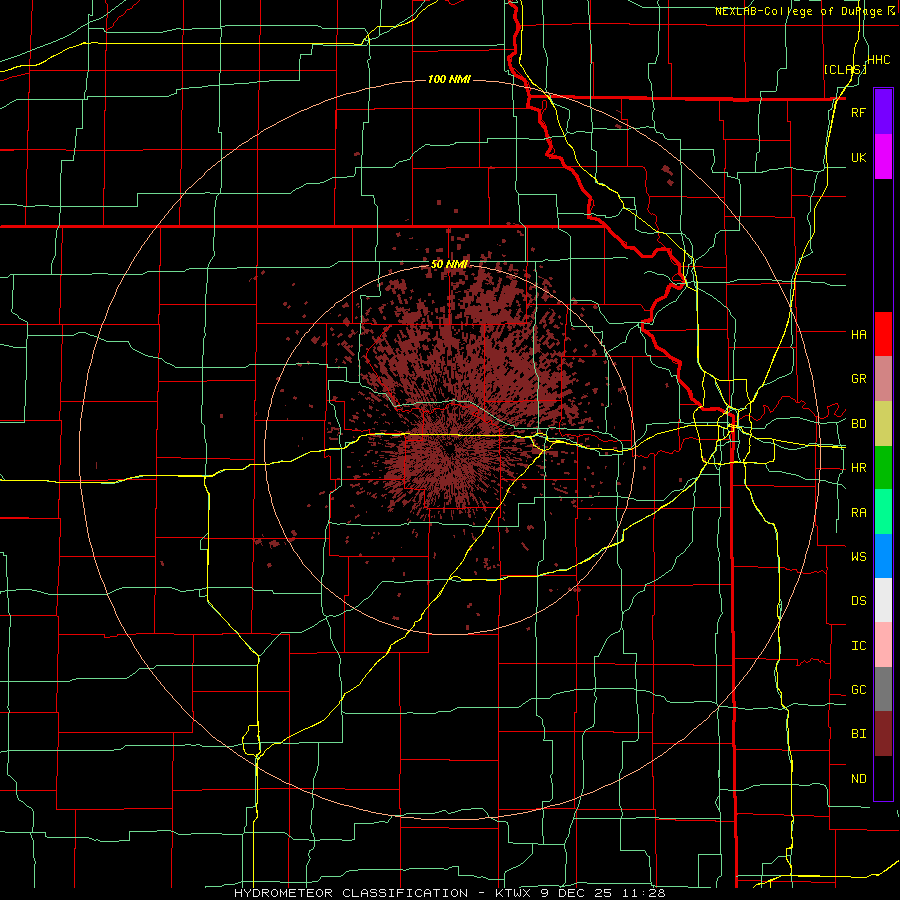Image resolution: width=900 pixels, height=900 pixels.
Task: Click the 100 NMI range ring label
Action: tap(449, 79)
